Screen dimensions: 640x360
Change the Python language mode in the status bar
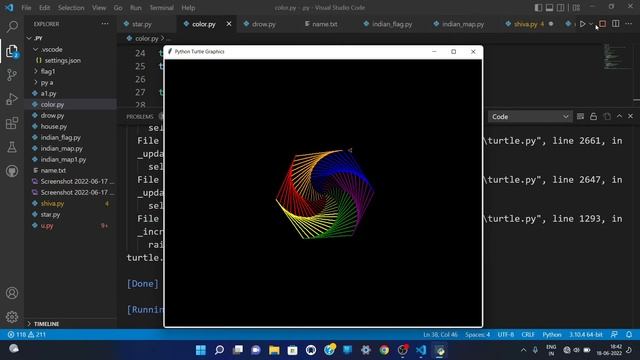pyautogui.click(x=552, y=334)
